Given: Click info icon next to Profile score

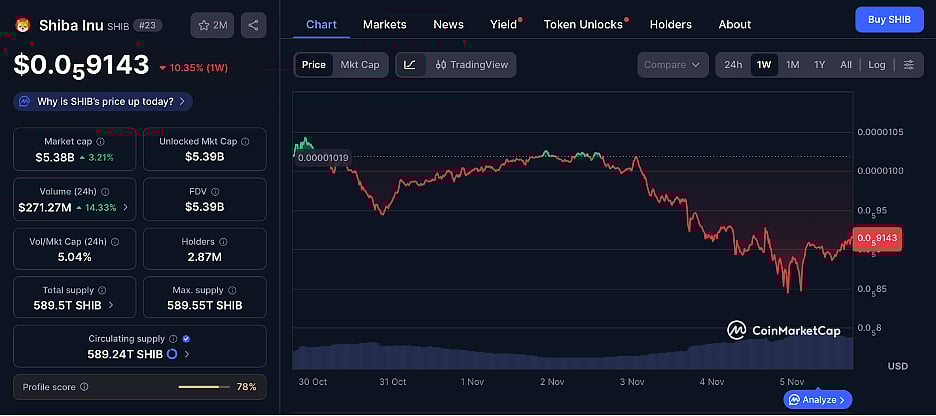Looking at the screenshot, I should coord(84,387).
